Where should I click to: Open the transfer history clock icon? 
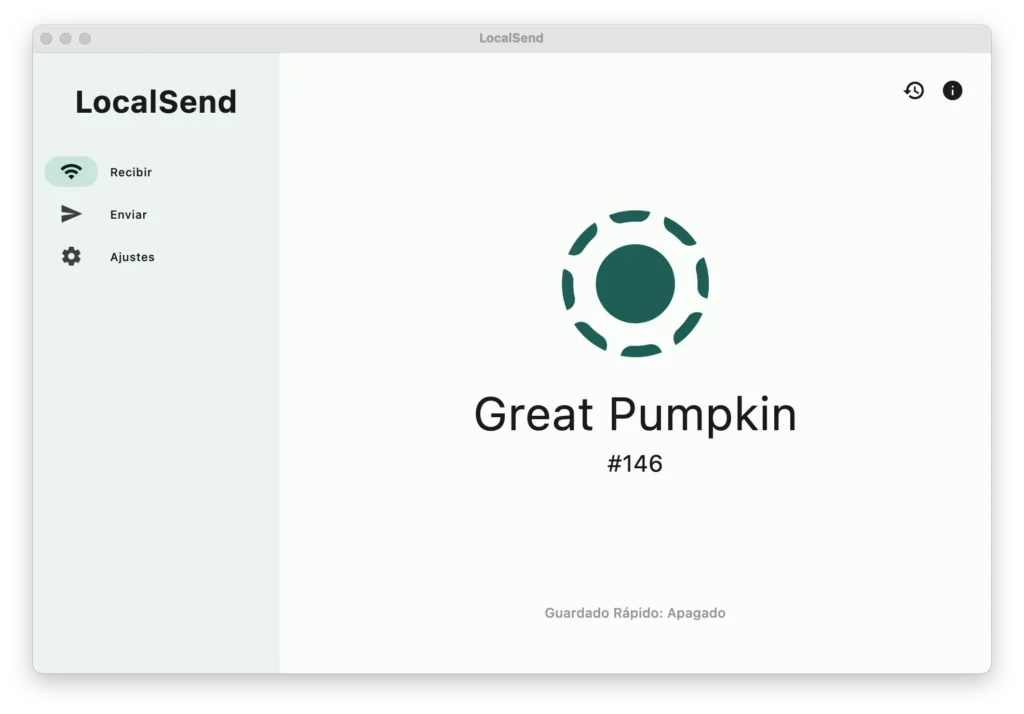914,90
